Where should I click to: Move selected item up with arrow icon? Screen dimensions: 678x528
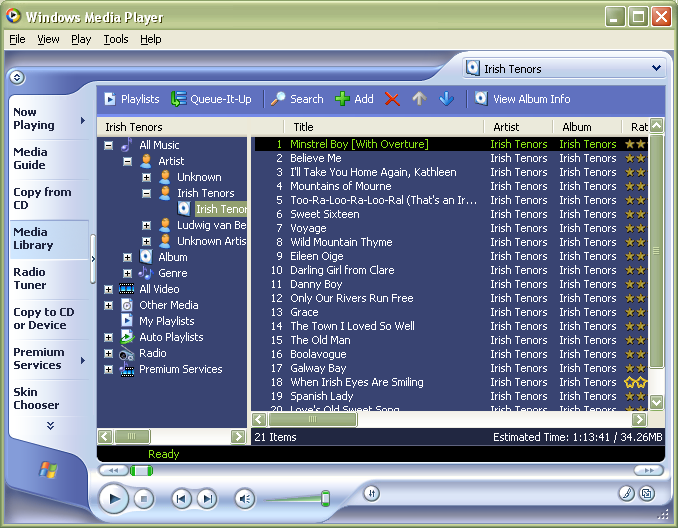click(x=419, y=99)
